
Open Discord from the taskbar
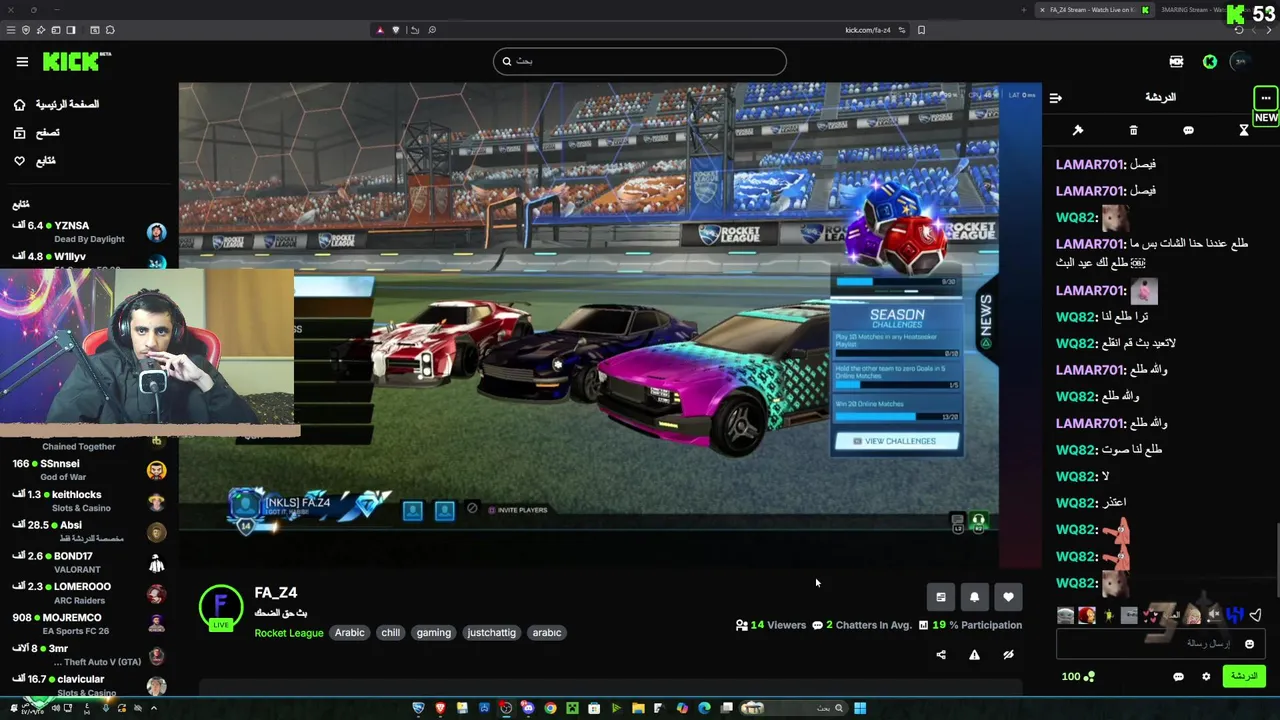(528, 708)
